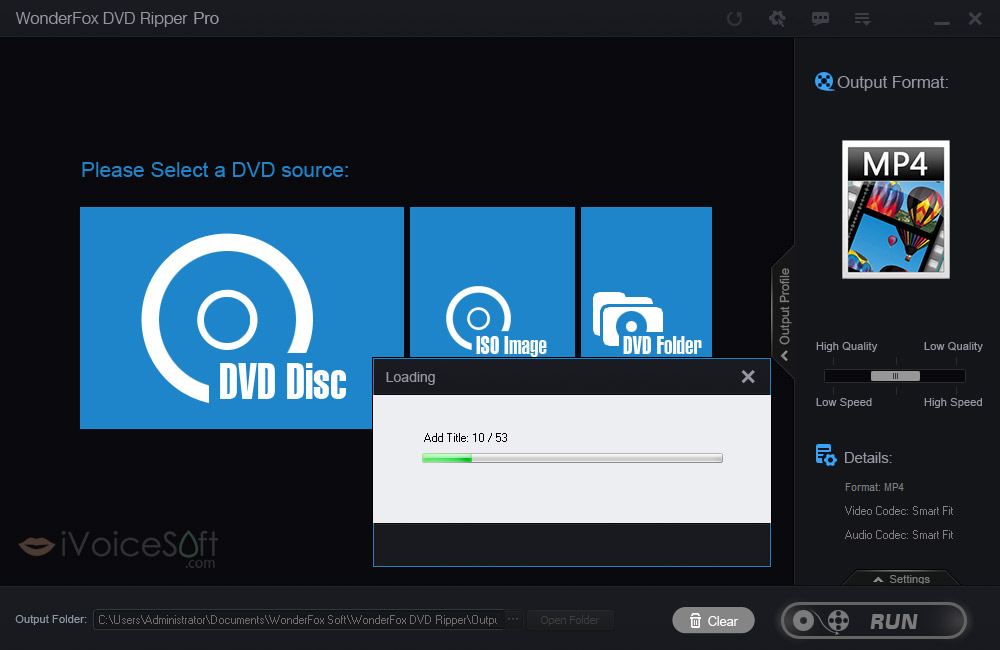Click the 'High Quality' slider label
This screenshot has width=1000, height=650.
point(846,346)
